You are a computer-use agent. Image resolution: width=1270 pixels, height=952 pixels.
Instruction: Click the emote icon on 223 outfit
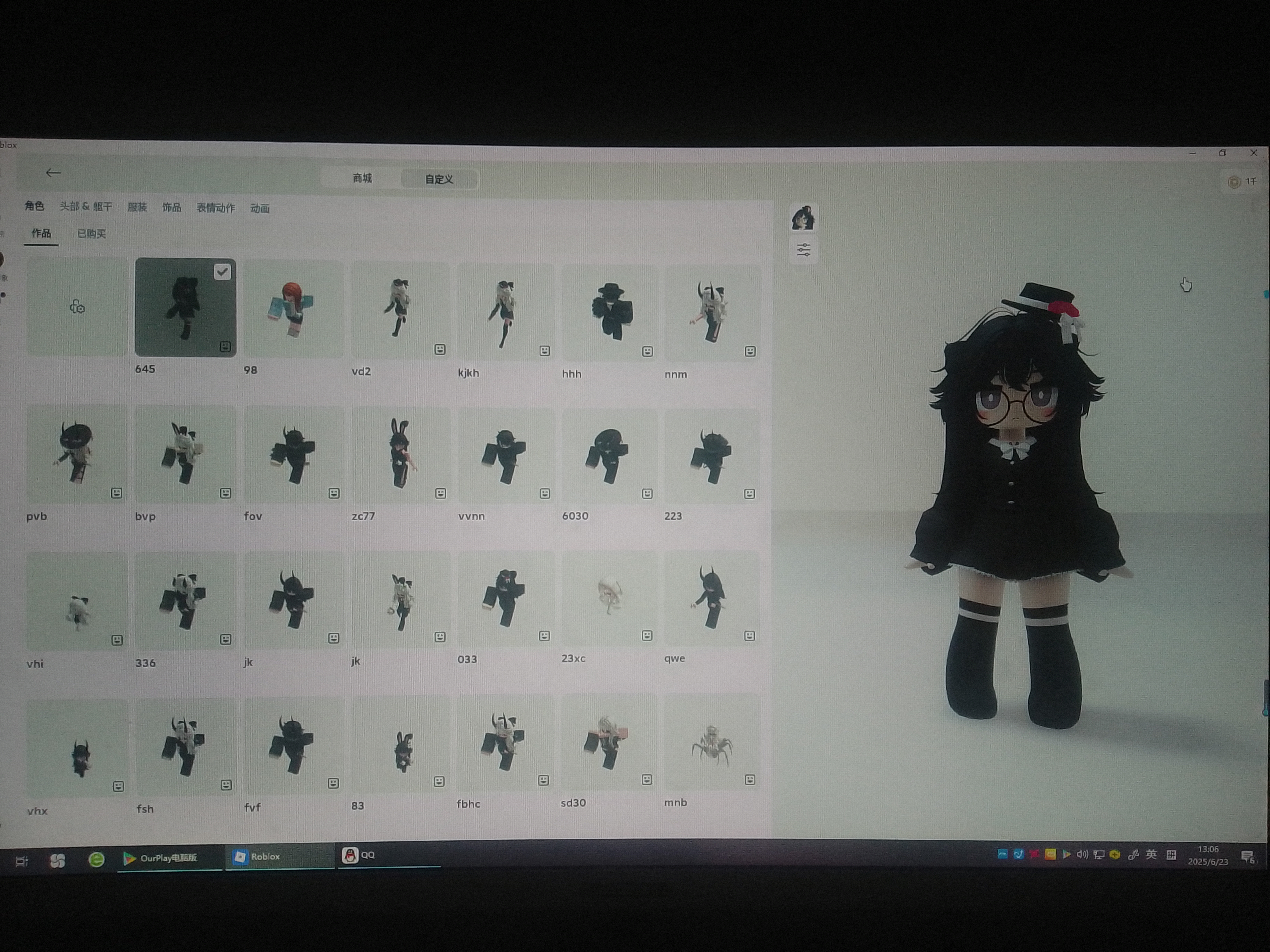[x=749, y=493]
